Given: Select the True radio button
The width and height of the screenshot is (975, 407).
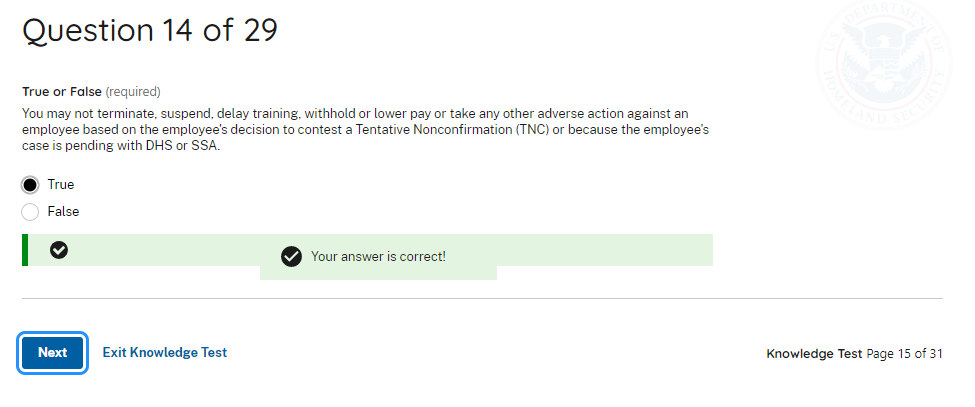Looking at the screenshot, I should click(30, 184).
